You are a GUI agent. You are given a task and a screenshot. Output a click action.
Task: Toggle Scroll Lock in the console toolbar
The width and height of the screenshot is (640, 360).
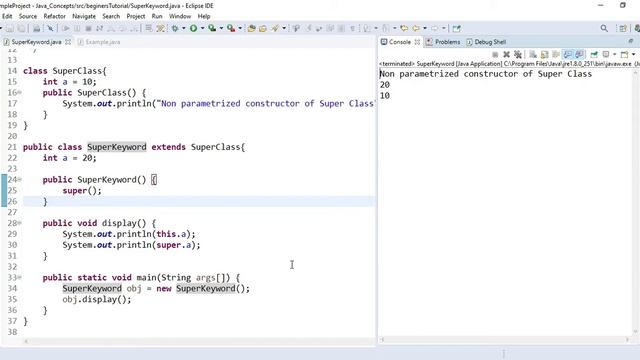(544, 54)
